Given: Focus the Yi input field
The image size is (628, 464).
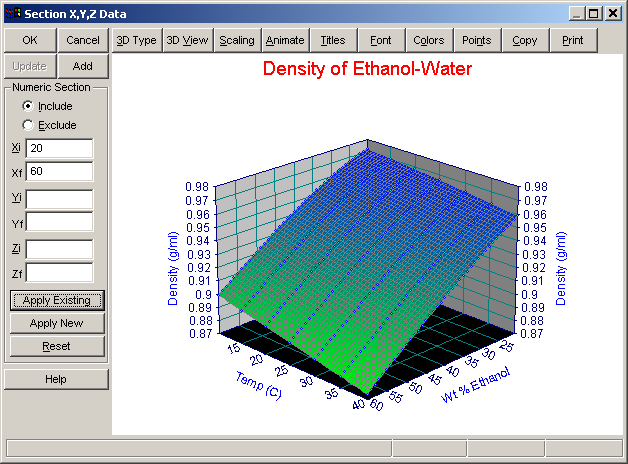Looking at the screenshot, I should (x=59, y=199).
